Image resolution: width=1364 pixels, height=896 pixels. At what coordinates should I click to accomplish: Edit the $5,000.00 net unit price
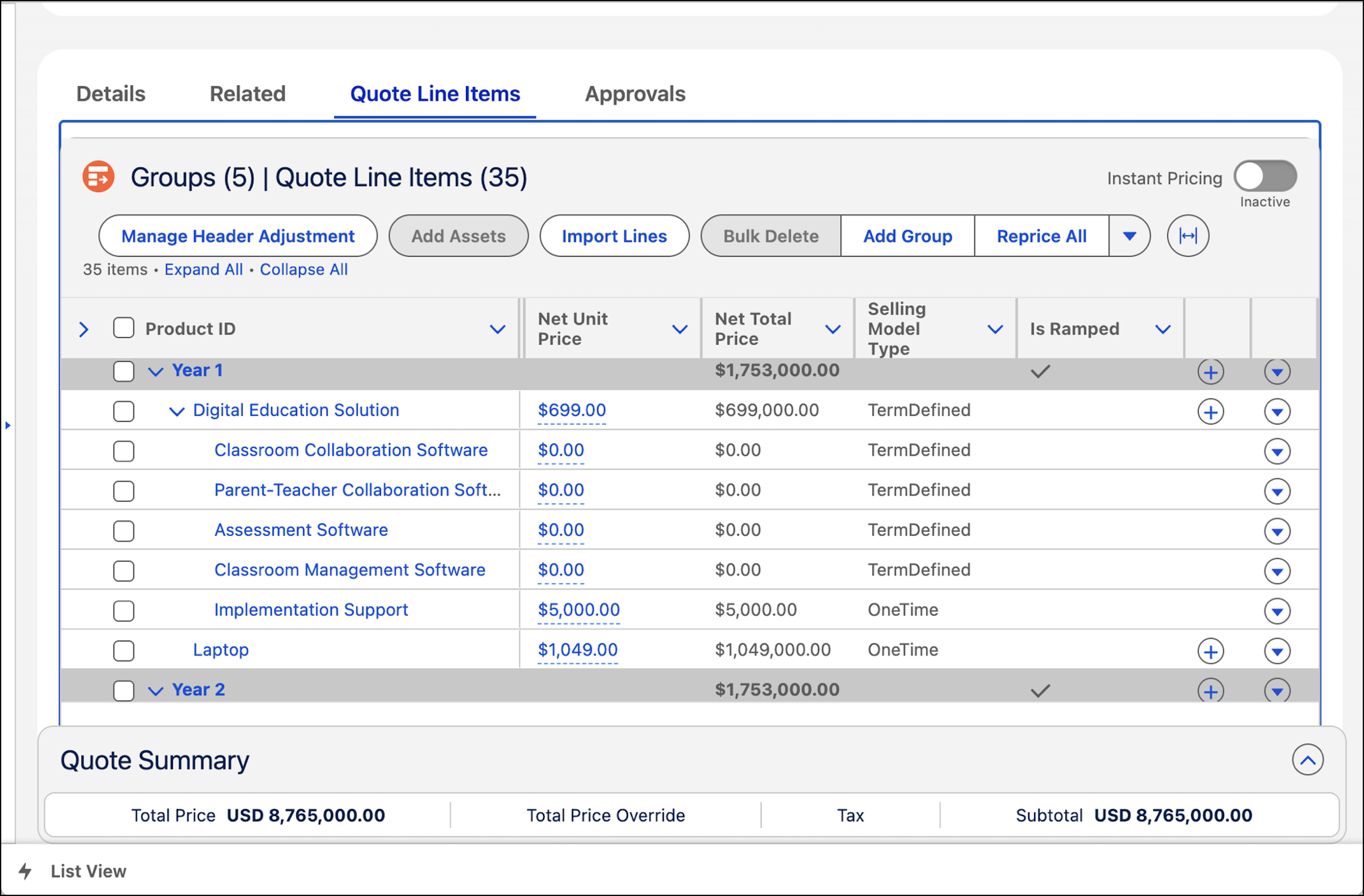[578, 610]
